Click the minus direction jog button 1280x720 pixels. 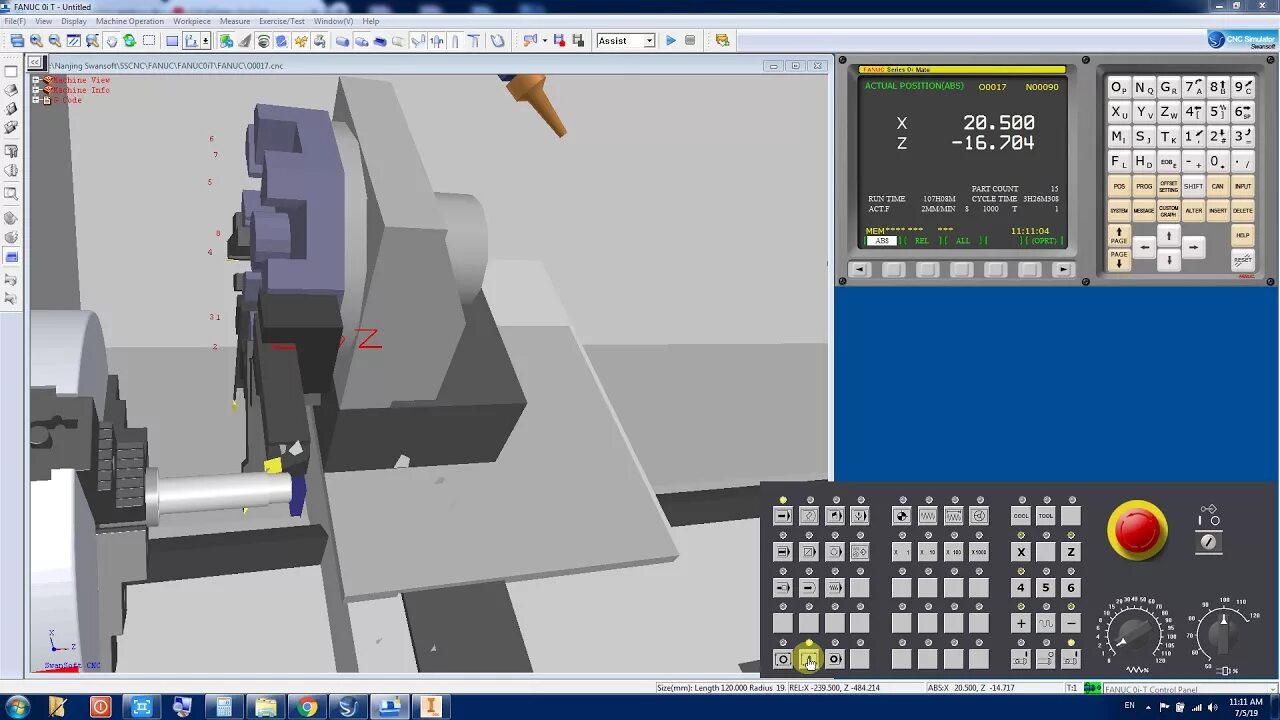click(x=1071, y=623)
